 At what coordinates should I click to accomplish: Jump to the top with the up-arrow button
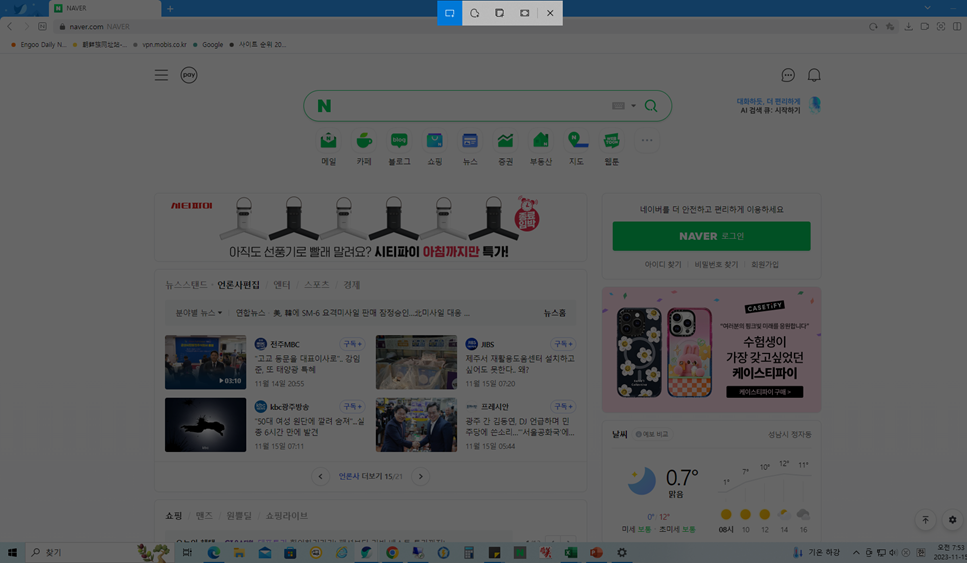[925, 520]
